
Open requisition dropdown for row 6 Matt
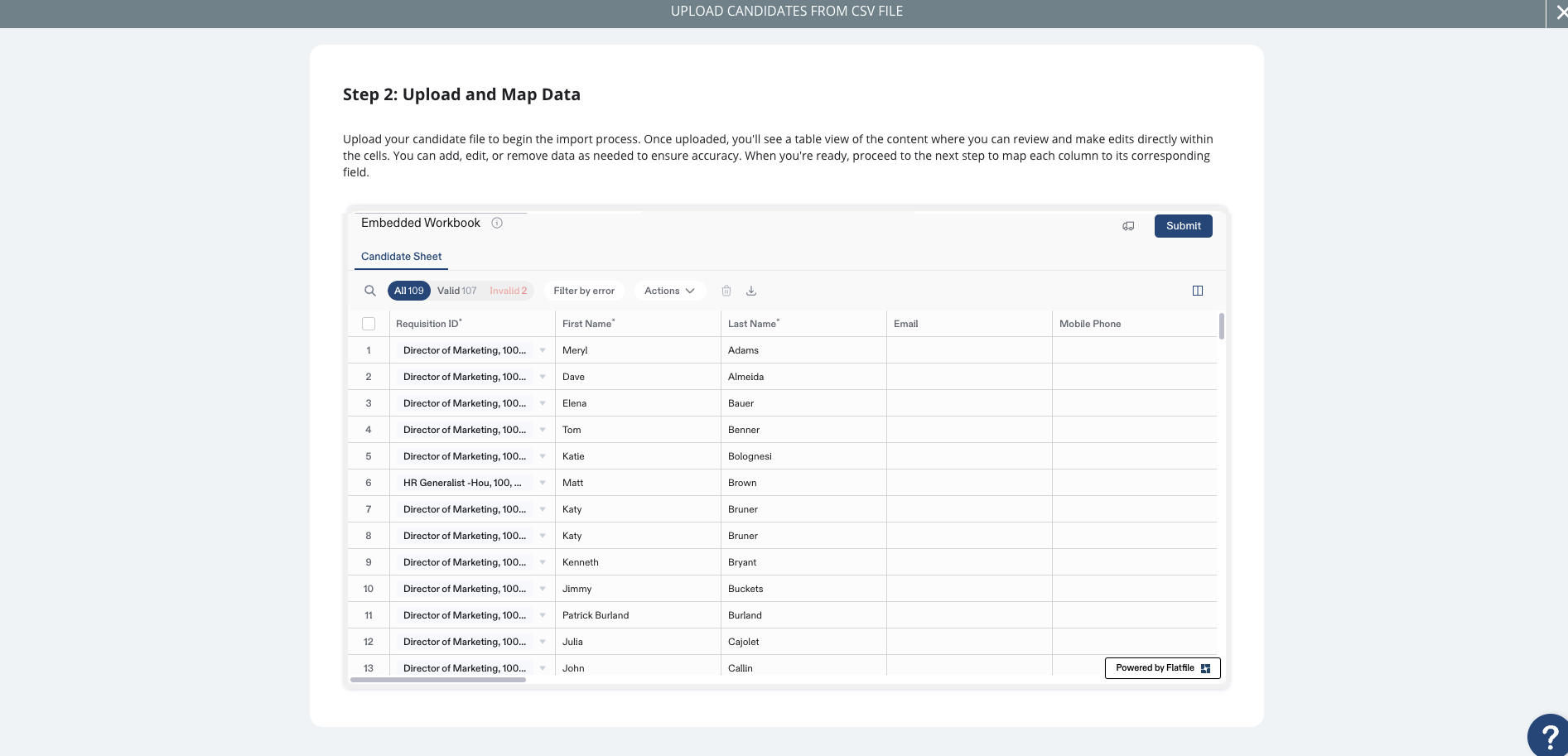[x=543, y=483]
